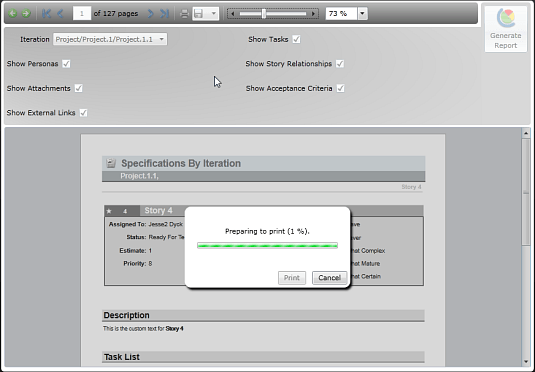Toggle the Show Attachments checkbox
The height and width of the screenshot is (372, 535).
[78, 88]
